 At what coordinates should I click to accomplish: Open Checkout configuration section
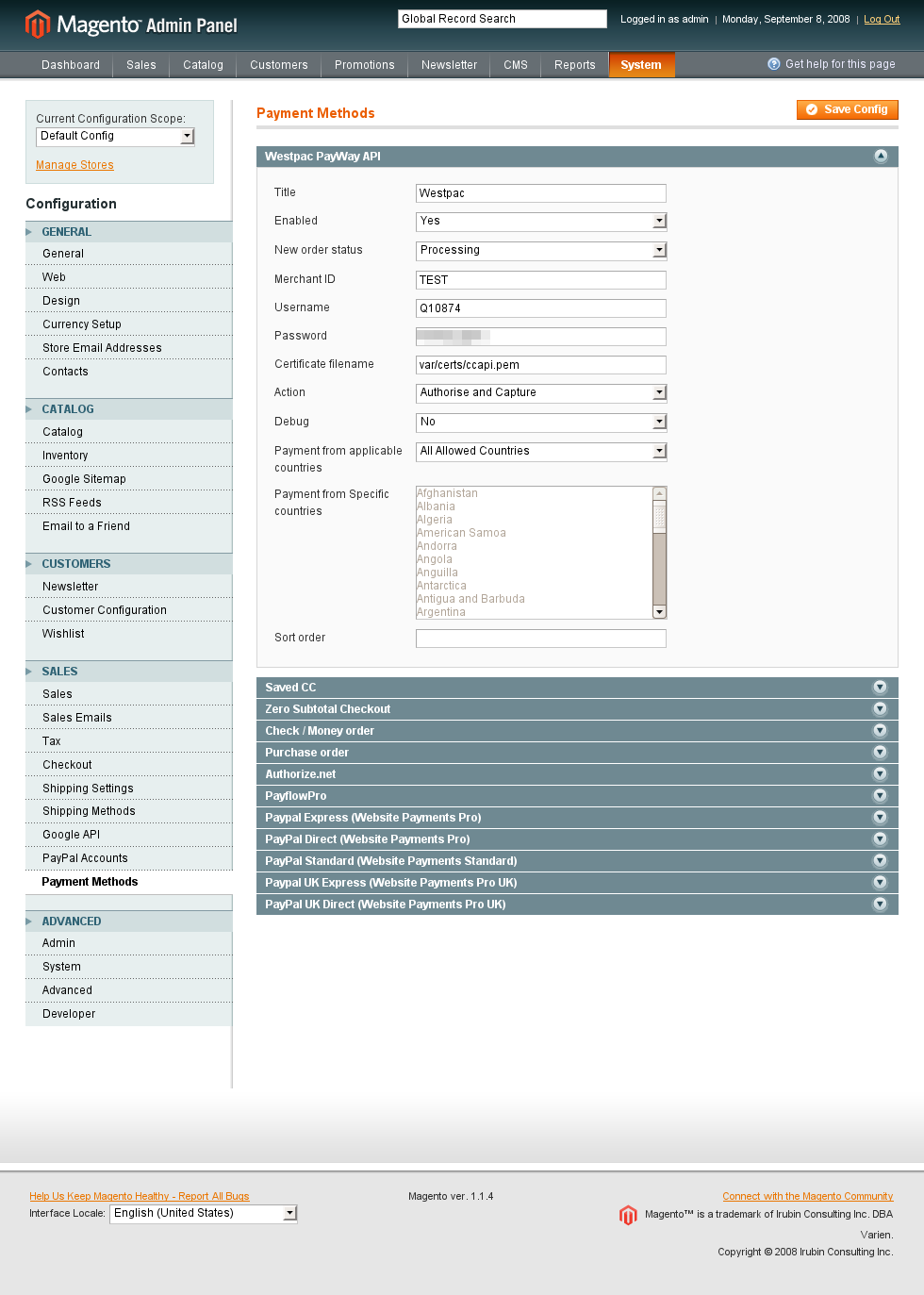click(67, 765)
